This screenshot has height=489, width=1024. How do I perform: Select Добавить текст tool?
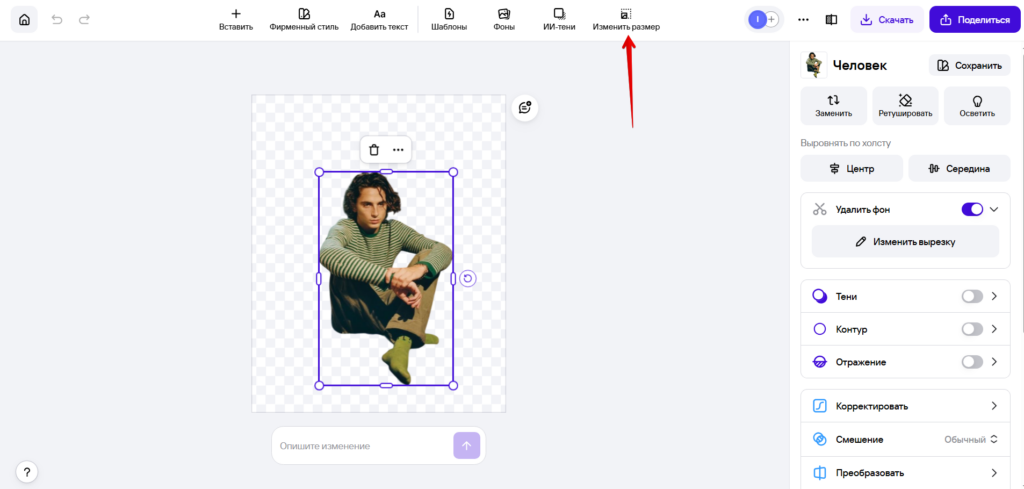379,20
